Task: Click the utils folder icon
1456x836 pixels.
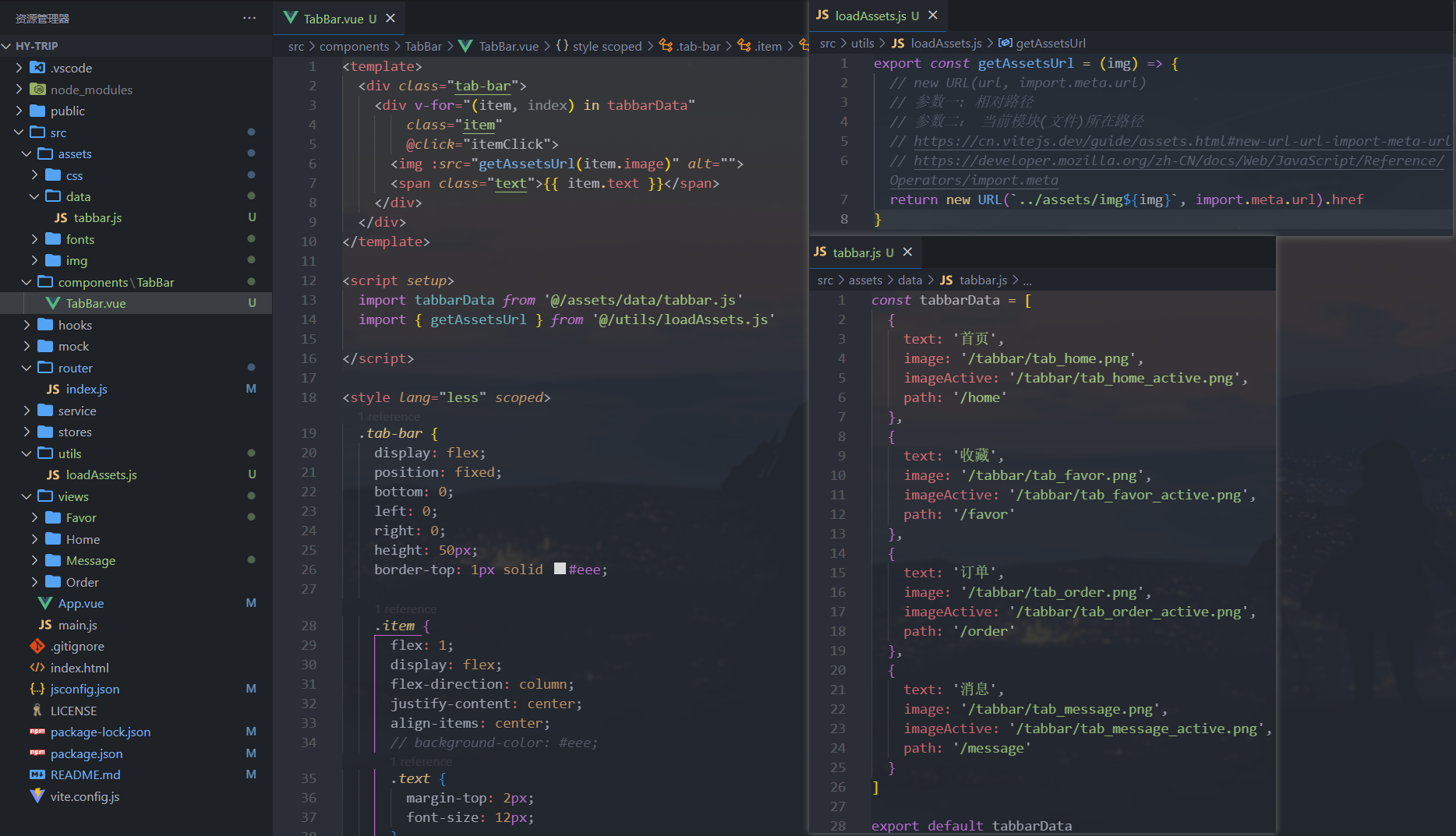Action: click(45, 453)
